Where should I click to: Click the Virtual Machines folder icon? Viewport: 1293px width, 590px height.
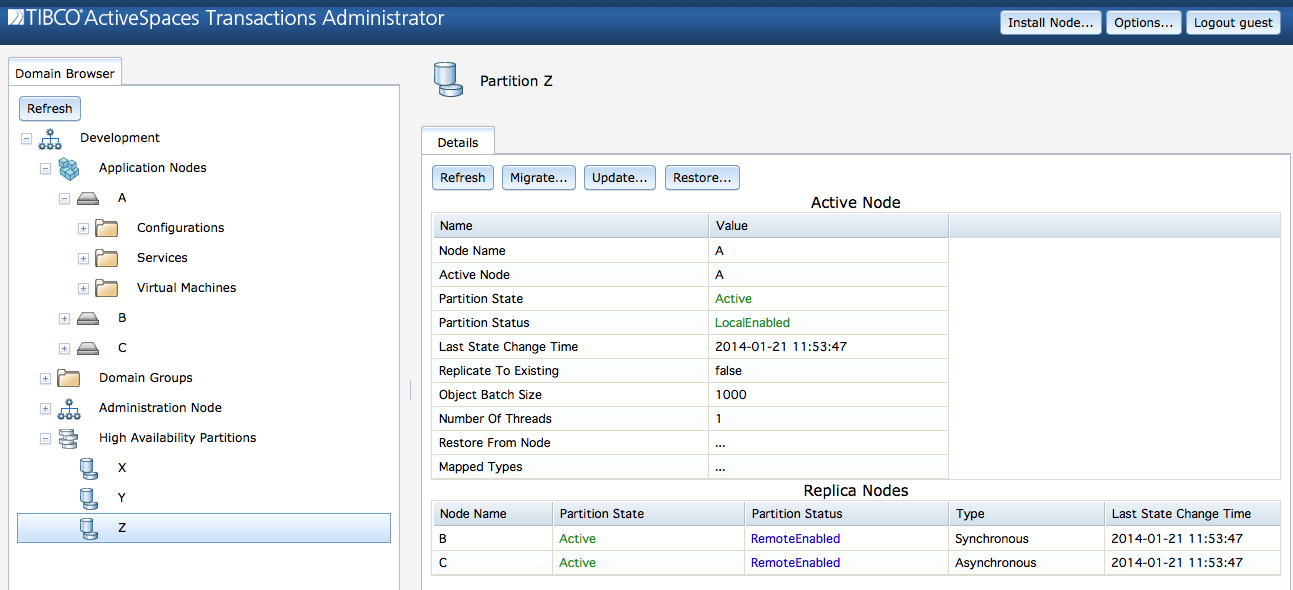pos(107,288)
